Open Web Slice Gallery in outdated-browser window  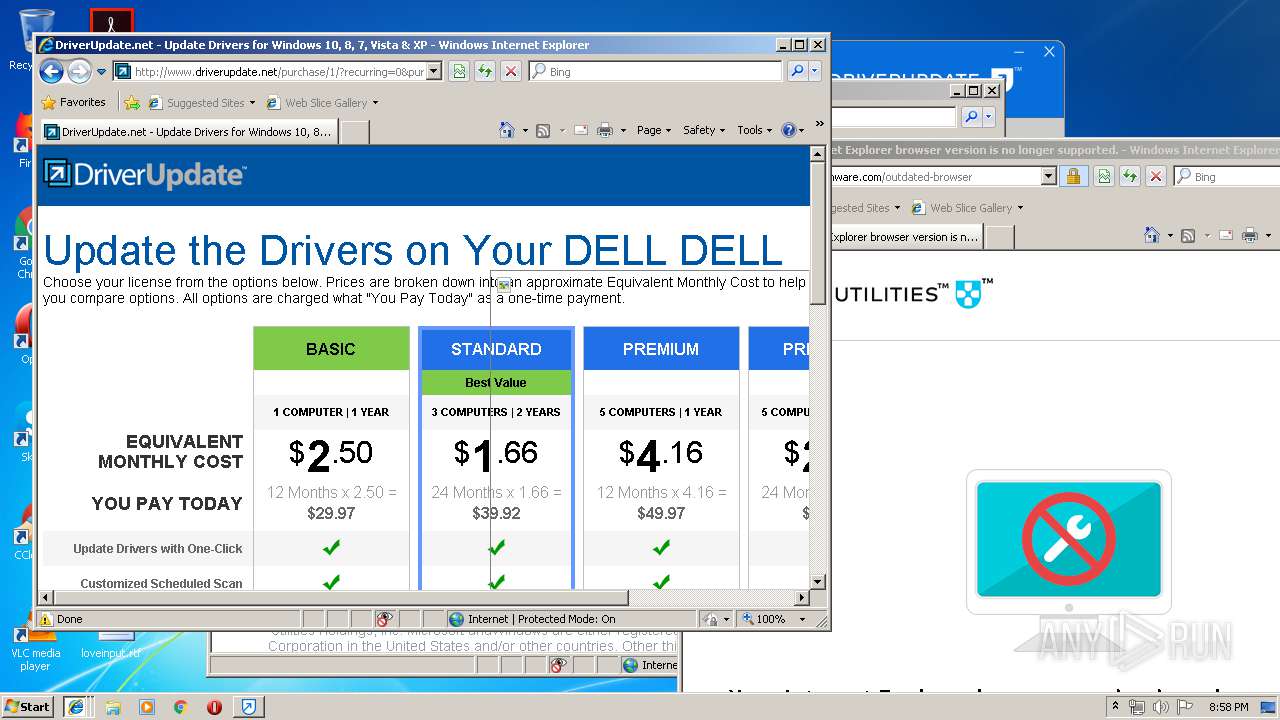click(x=966, y=208)
